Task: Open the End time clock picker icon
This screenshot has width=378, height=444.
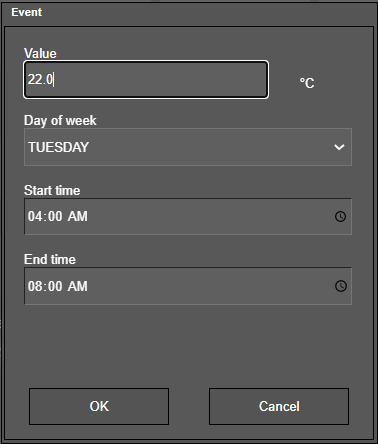Action: 341,286
